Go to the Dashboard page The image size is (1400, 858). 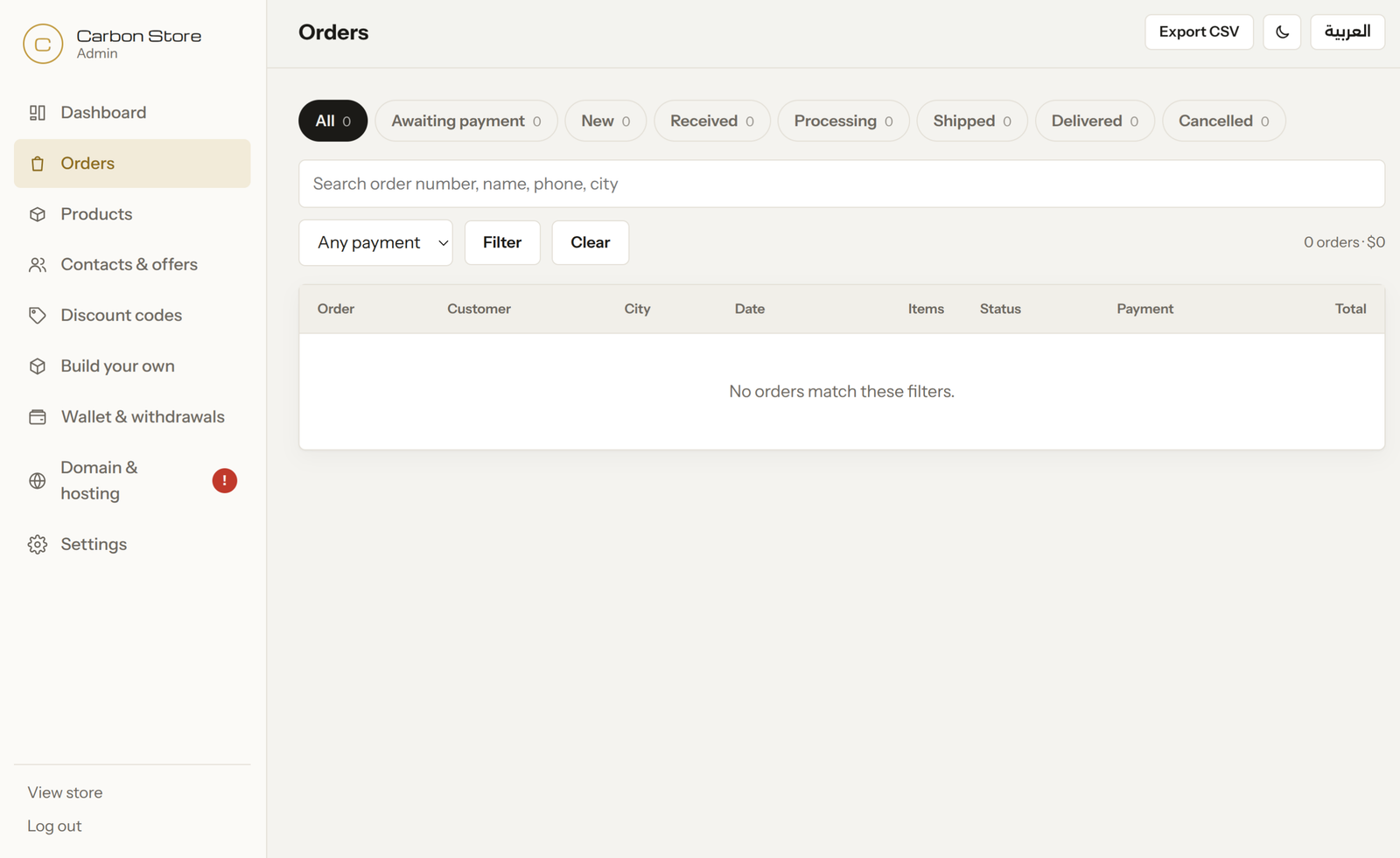click(x=132, y=113)
